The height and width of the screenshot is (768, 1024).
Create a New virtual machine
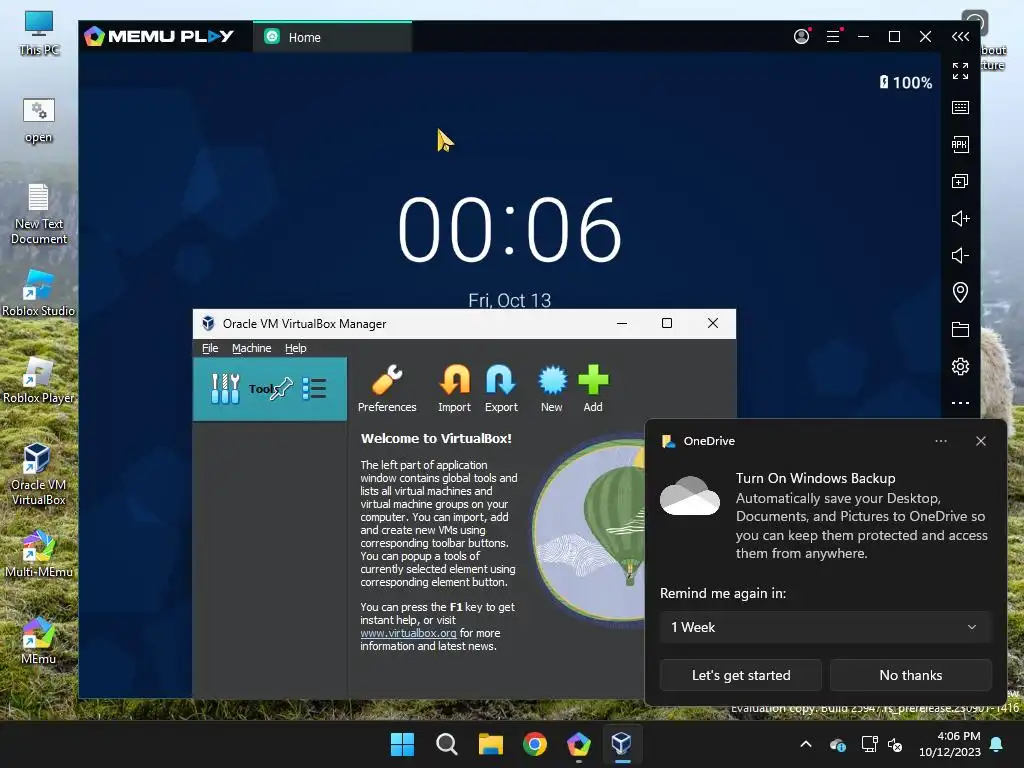tap(552, 389)
